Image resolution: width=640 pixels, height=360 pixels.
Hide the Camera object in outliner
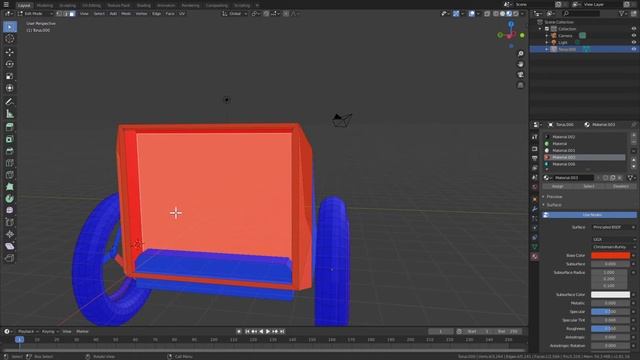[x=633, y=36]
